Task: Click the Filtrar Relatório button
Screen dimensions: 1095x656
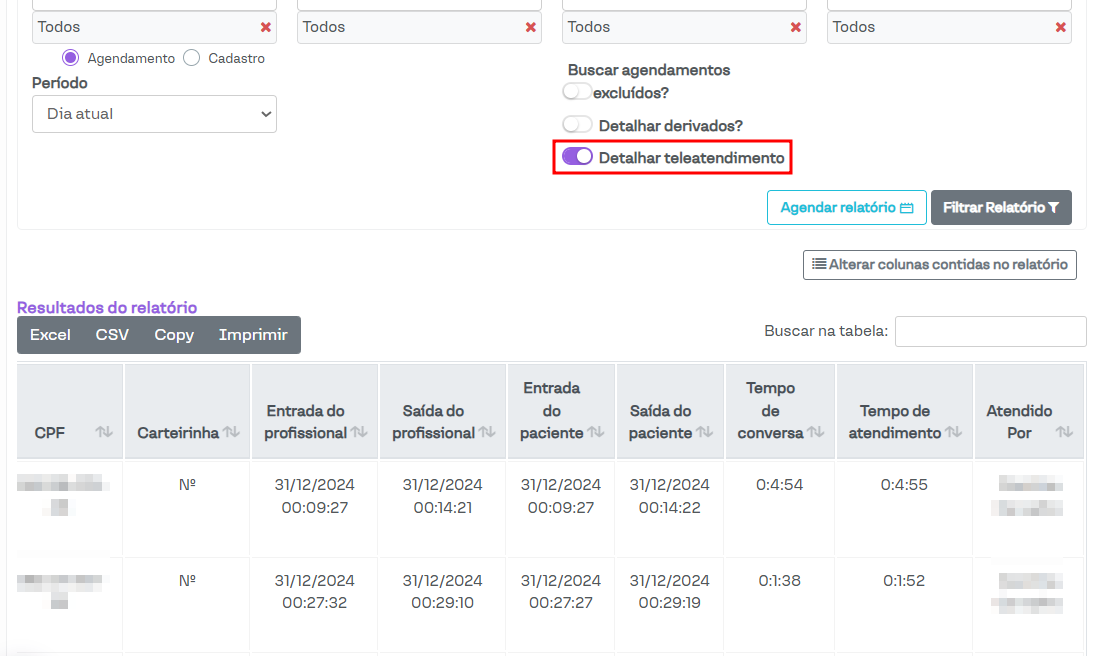Action: [1001, 208]
